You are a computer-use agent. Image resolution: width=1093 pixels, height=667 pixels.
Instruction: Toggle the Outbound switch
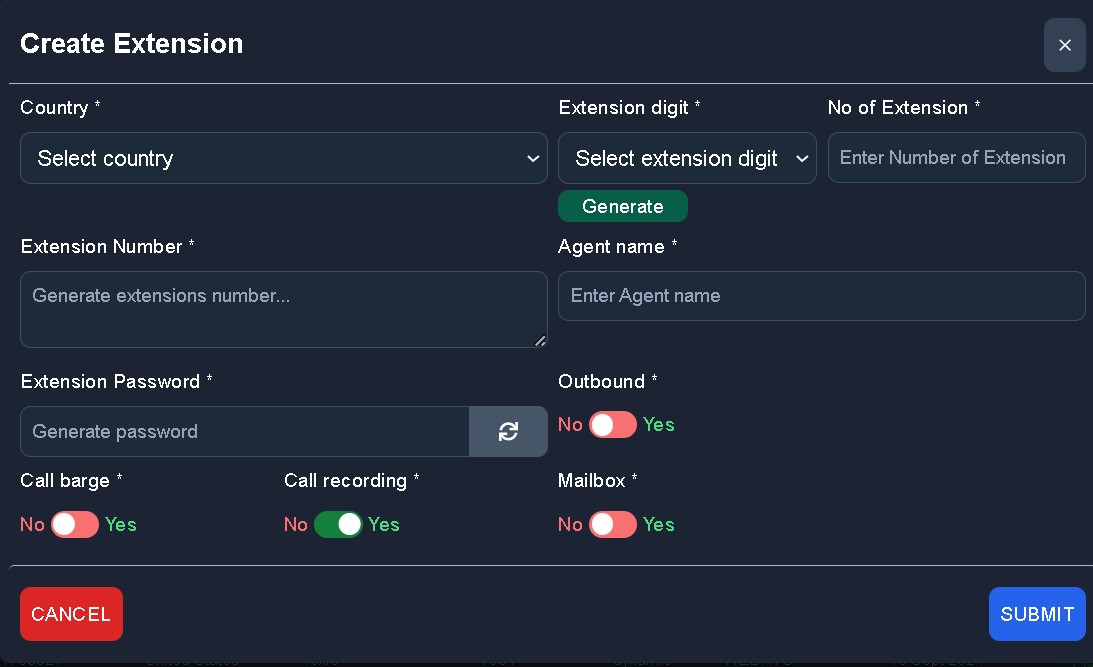(x=612, y=425)
